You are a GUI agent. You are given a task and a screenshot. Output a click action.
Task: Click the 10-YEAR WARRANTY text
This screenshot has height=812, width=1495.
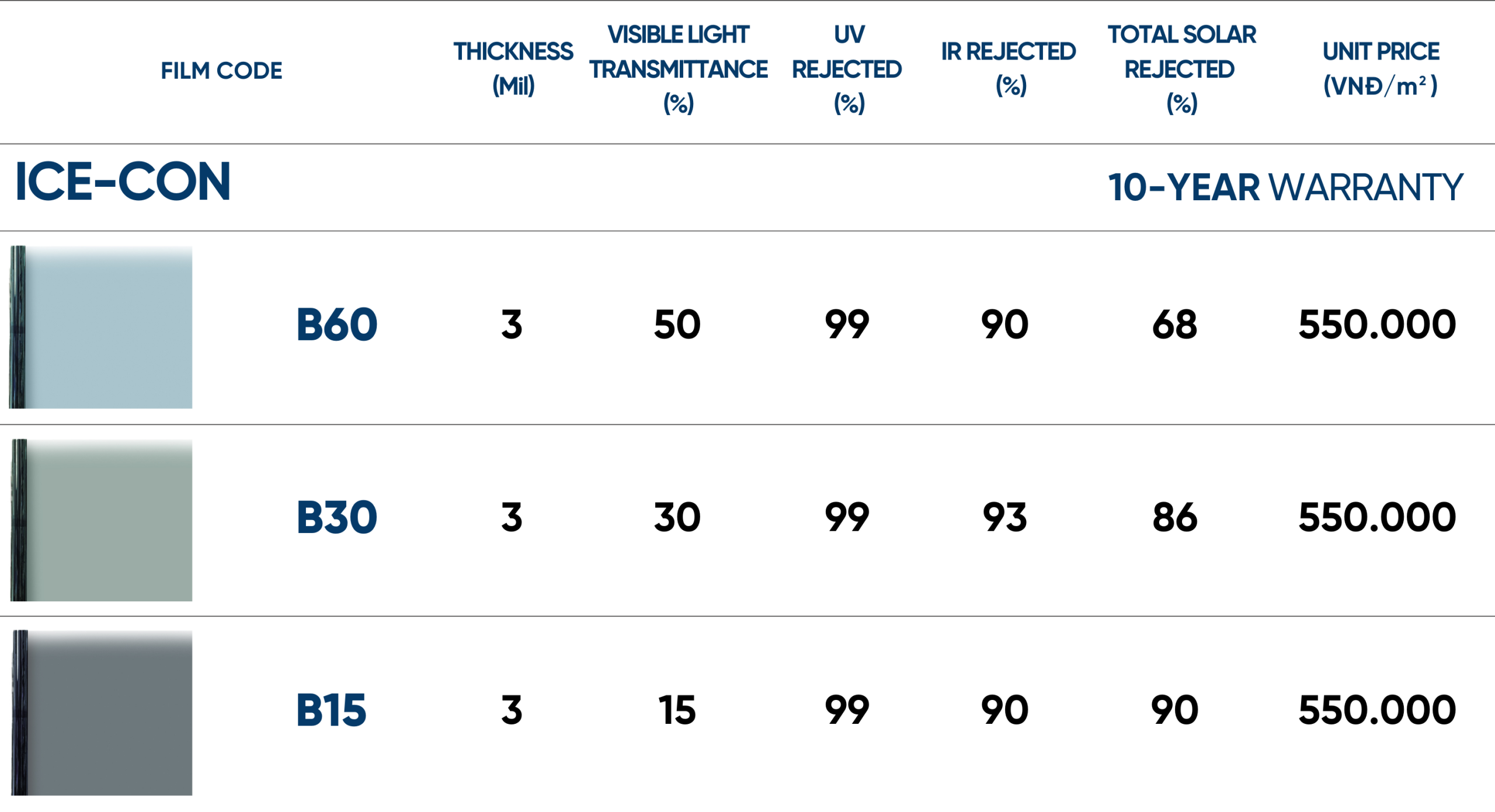(x=1285, y=187)
